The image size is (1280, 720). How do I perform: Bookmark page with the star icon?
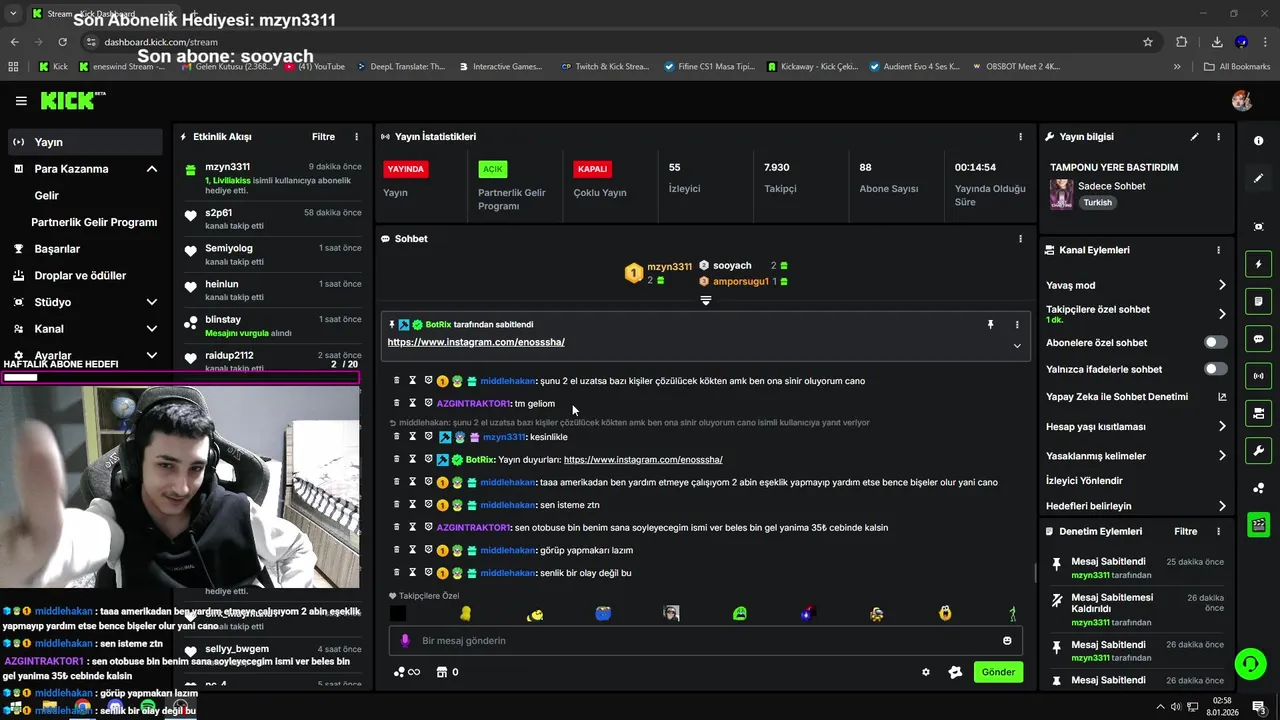1148,42
